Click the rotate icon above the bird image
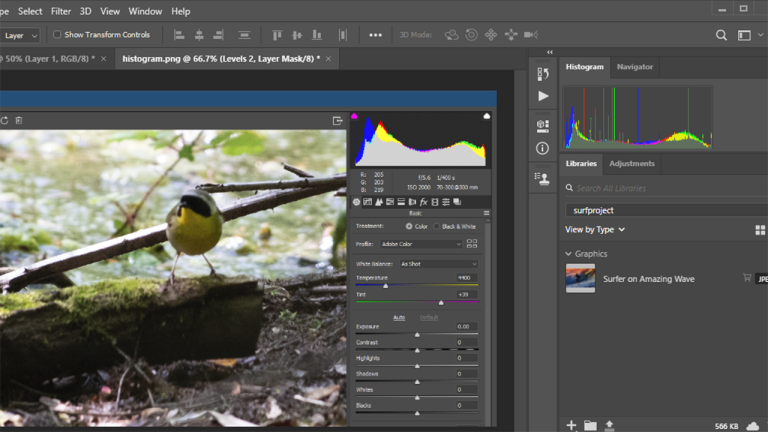Image resolution: width=768 pixels, height=432 pixels. (x=4, y=120)
